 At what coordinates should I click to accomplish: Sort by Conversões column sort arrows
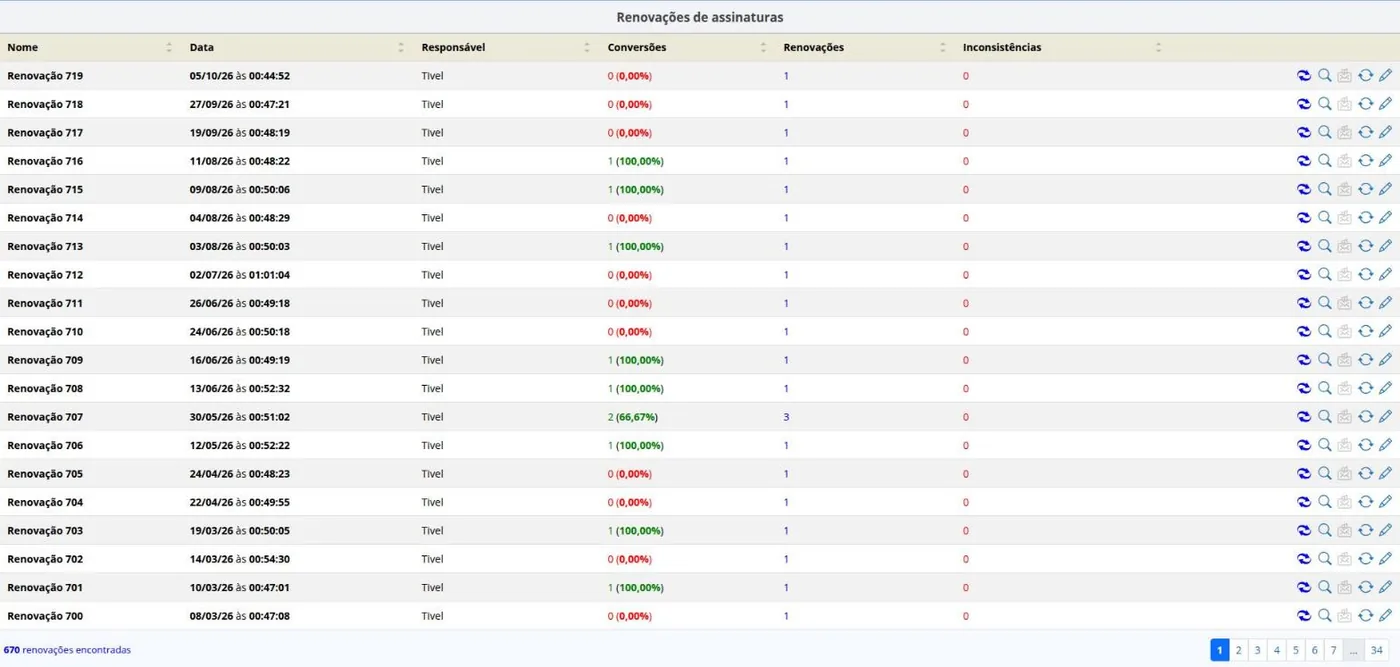tap(763, 47)
